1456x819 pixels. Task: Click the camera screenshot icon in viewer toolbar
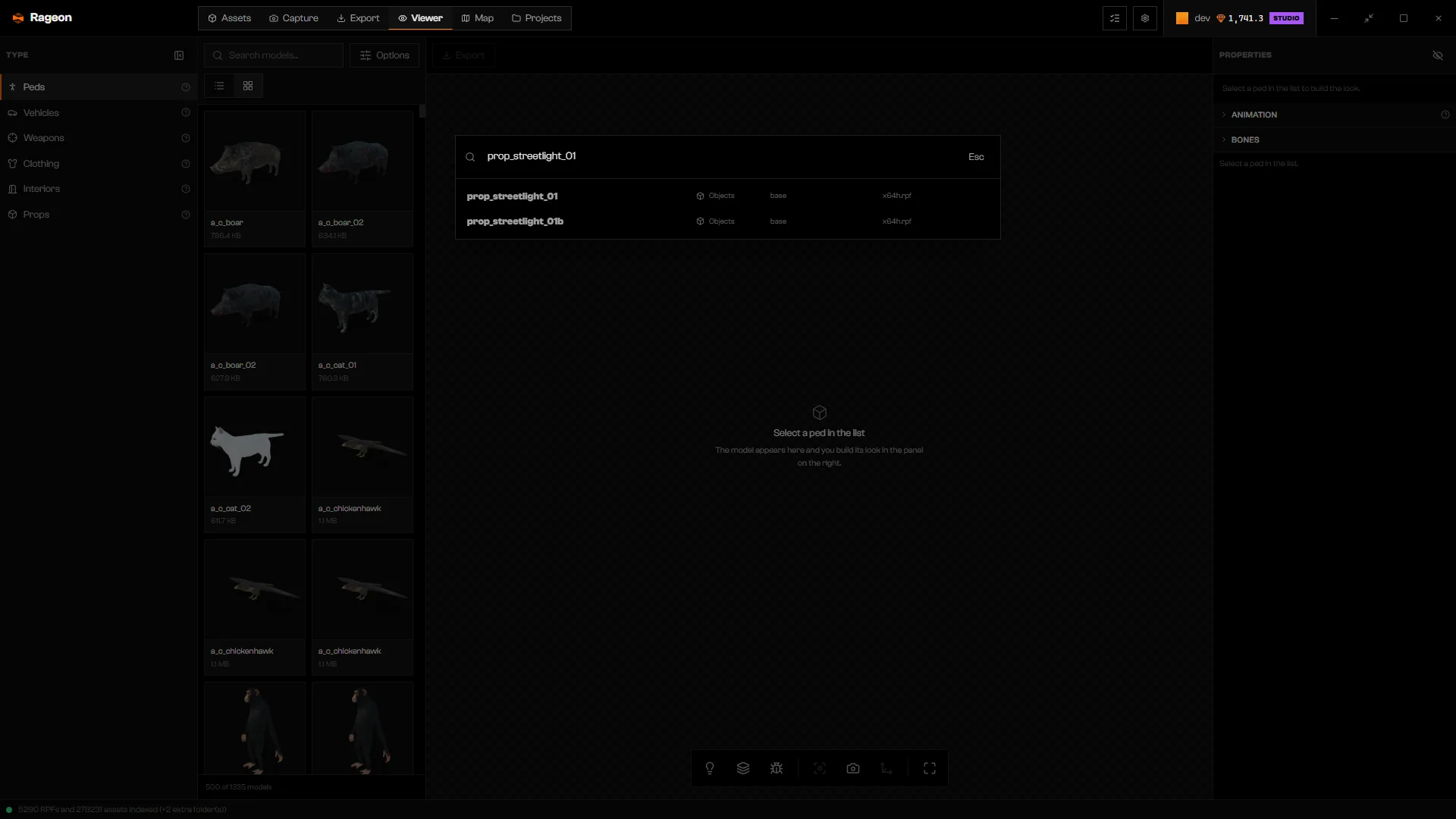[x=853, y=768]
